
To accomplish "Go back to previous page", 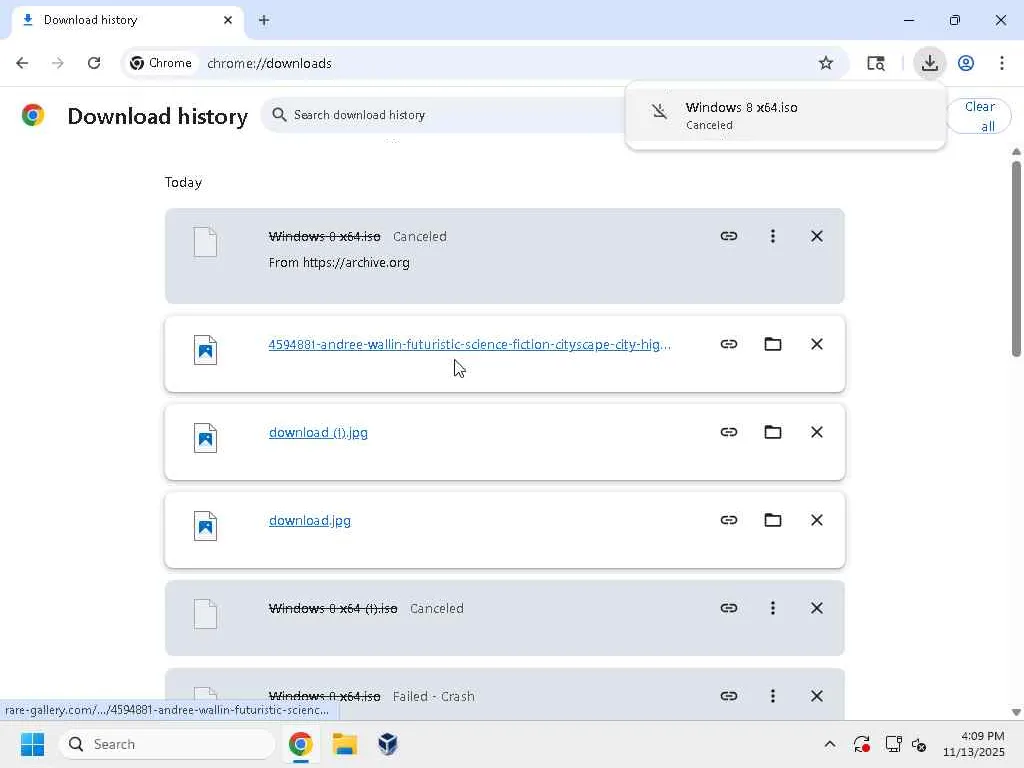I will tap(22, 63).
